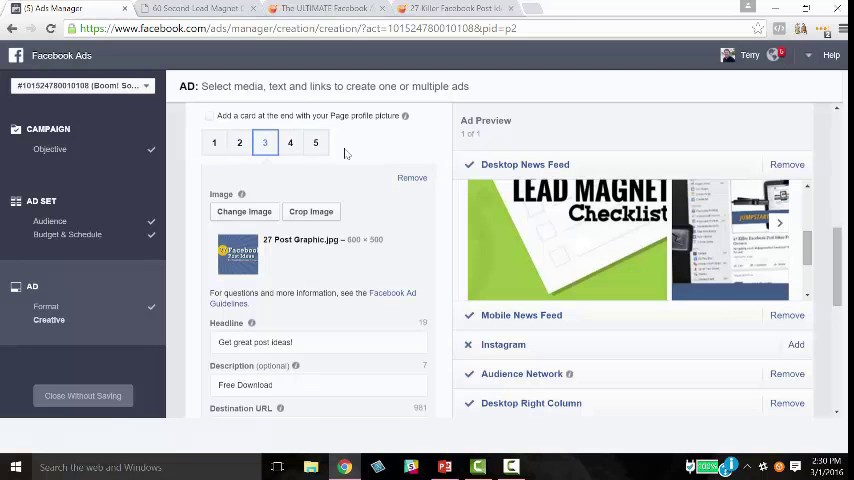Viewport: 854px width, 480px height.
Task: Click the 27 Post Graphic thumbnail
Action: (x=238, y=254)
